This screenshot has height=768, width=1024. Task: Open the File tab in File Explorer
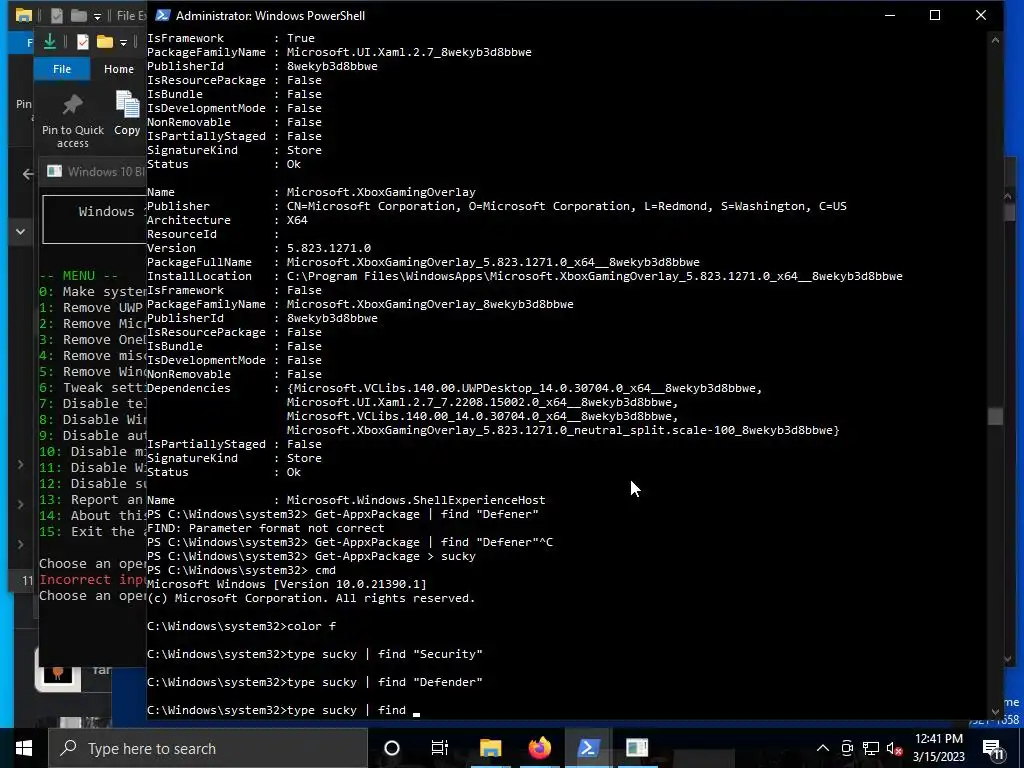[62, 69]
